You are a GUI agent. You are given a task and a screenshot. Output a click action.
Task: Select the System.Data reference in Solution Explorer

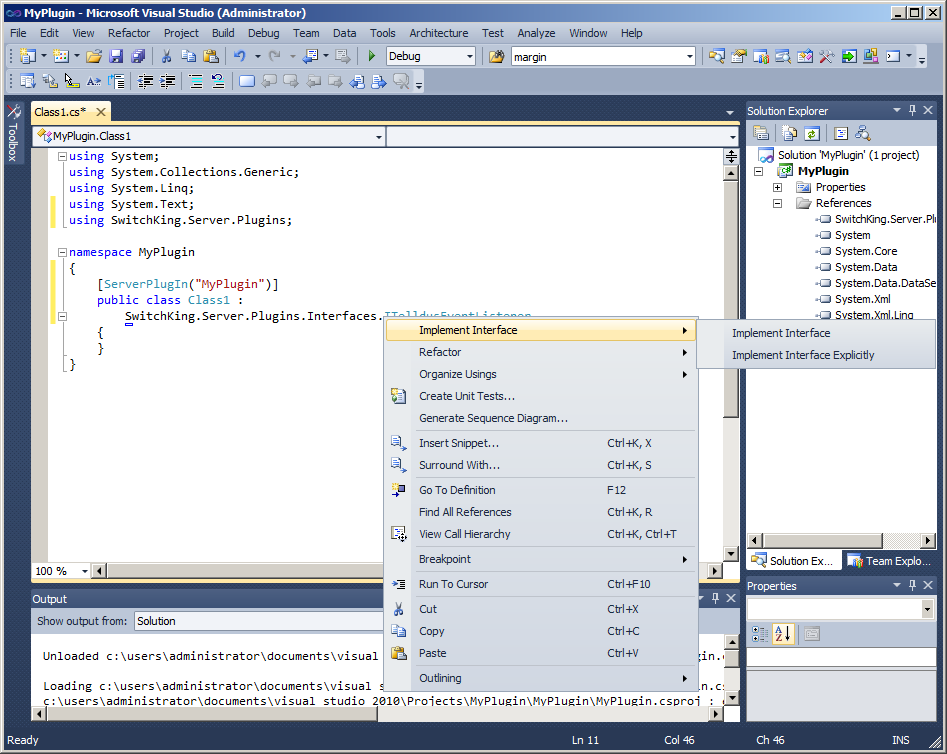point(865,267)
